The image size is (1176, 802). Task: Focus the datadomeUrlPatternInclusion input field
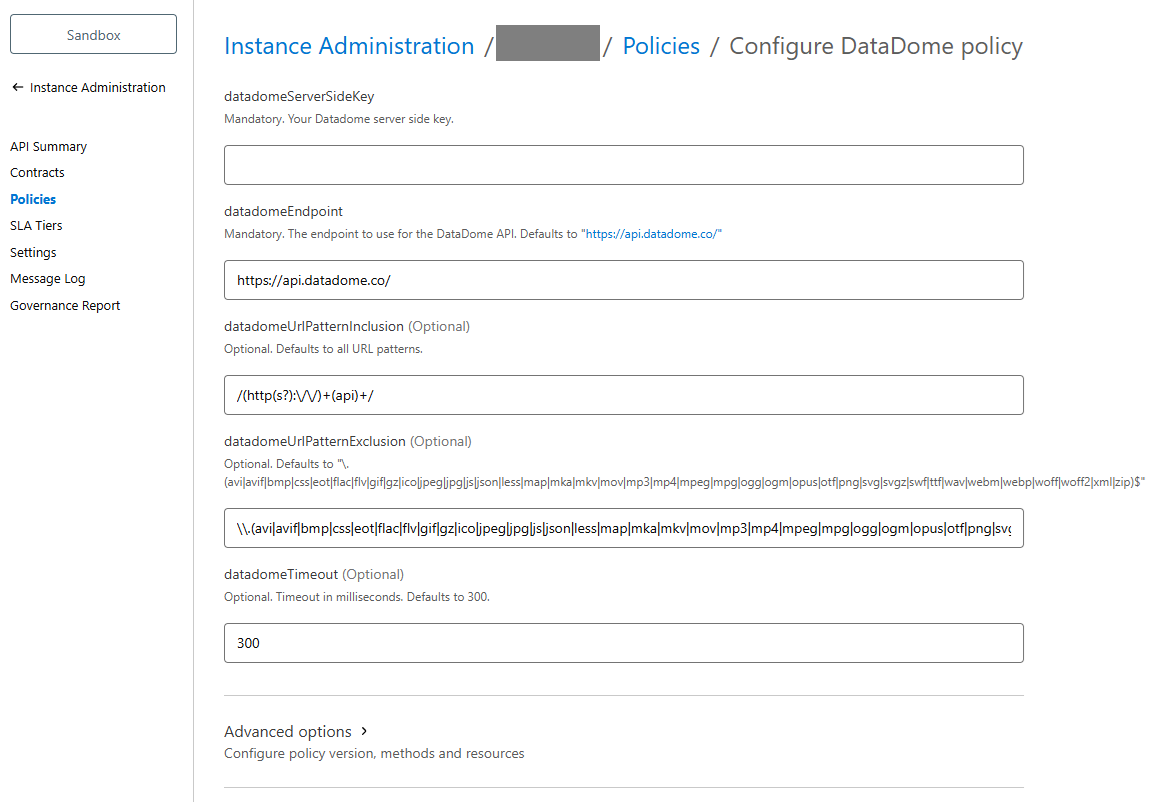[624, 395]
